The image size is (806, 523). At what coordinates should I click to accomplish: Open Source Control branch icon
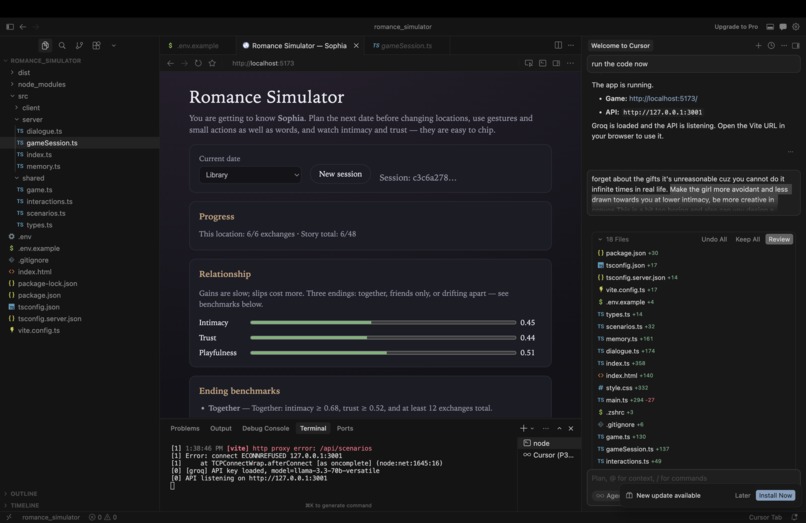[x=79, y=46]
